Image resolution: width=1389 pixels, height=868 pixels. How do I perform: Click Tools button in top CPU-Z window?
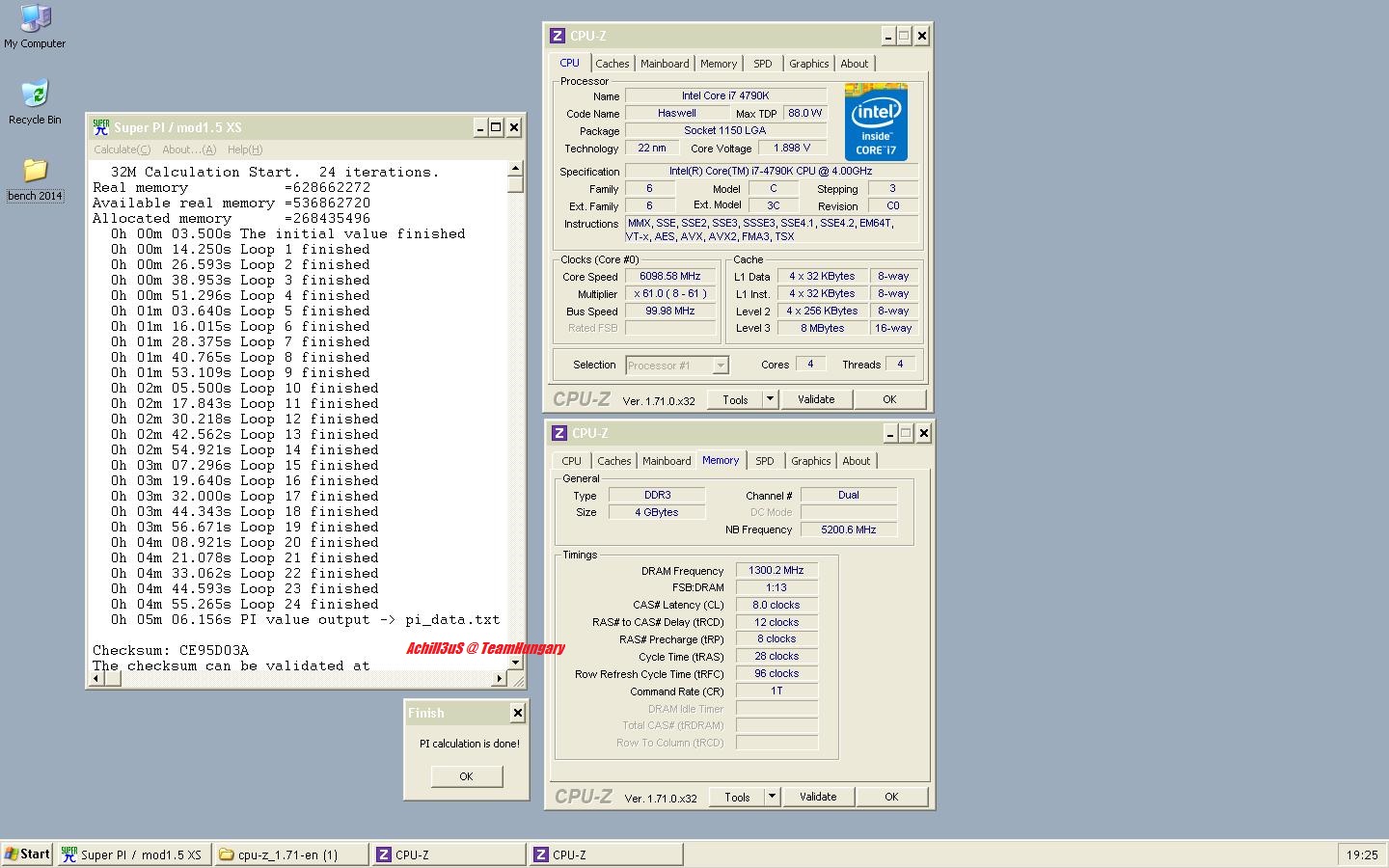coord(735,399)
